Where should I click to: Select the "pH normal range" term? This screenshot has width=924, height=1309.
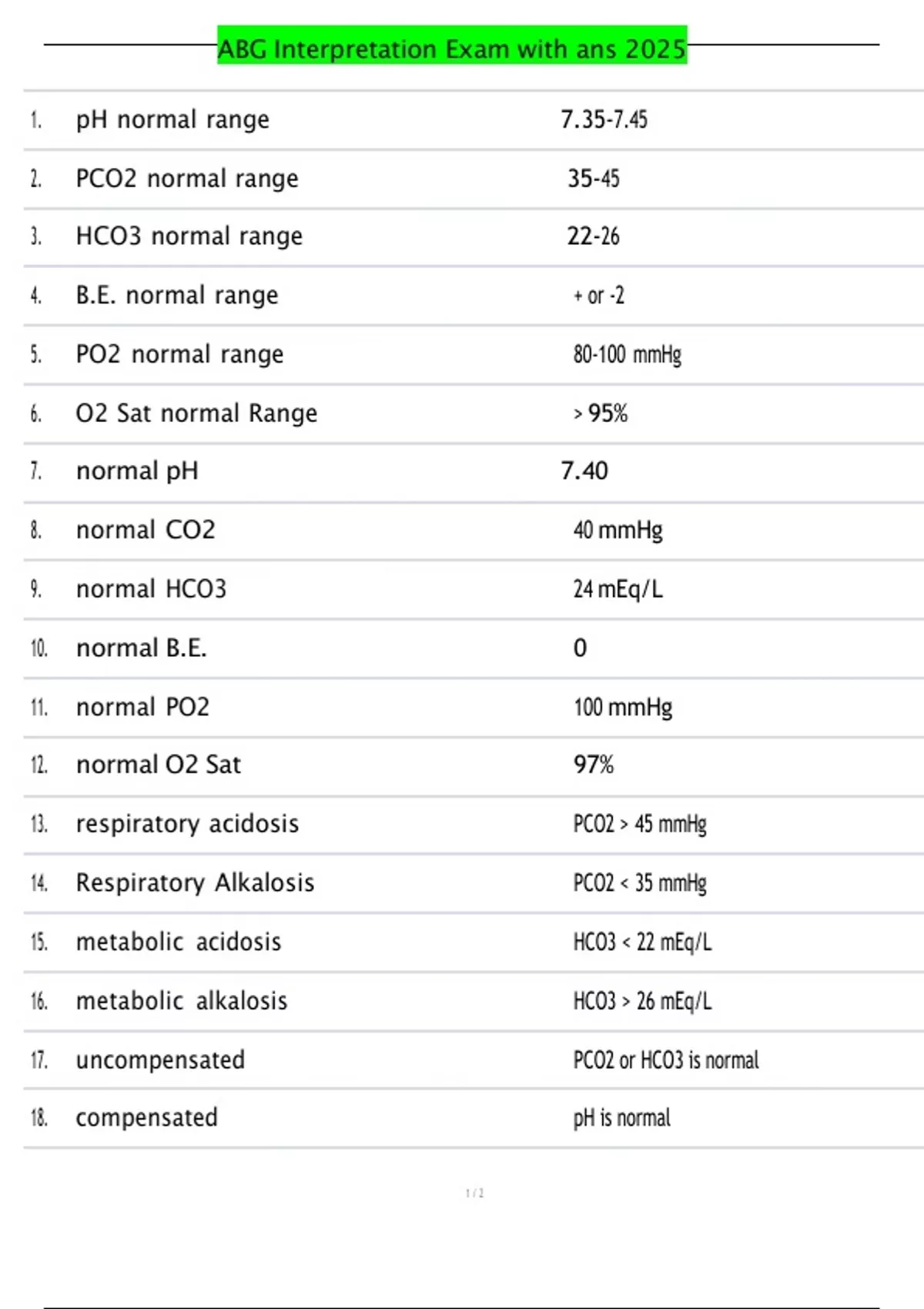click(172, 120)
